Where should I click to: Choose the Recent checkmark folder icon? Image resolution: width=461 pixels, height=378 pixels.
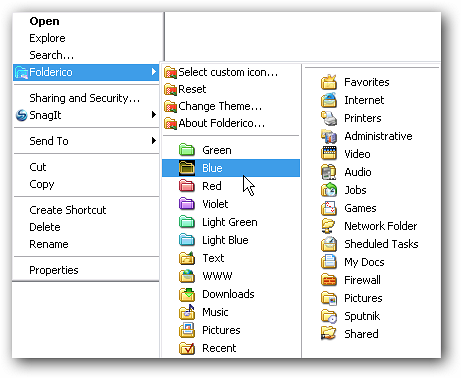(x=187, y=348)
